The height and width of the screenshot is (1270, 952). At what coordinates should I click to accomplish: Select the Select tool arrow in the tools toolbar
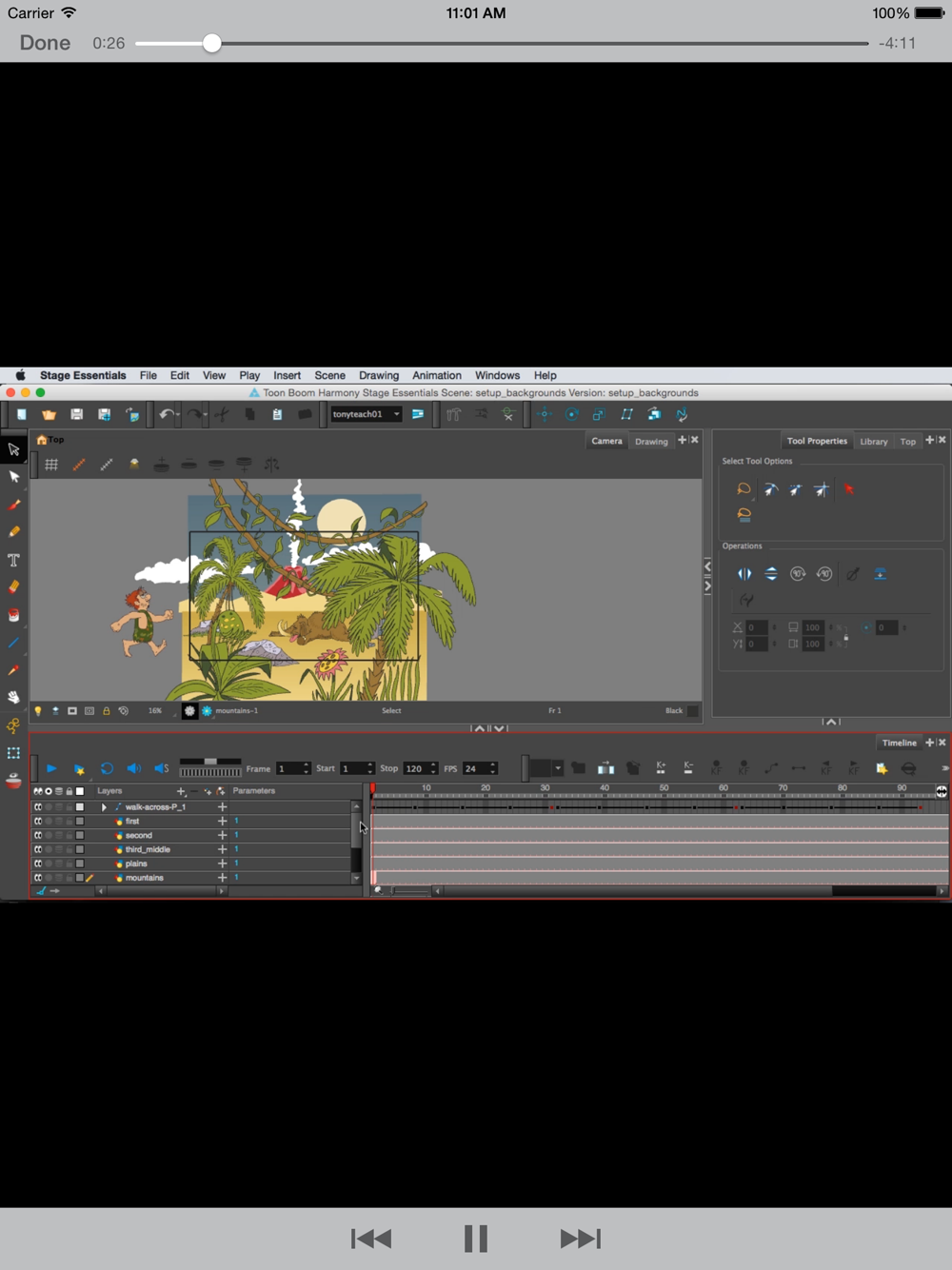click(13, 448)
